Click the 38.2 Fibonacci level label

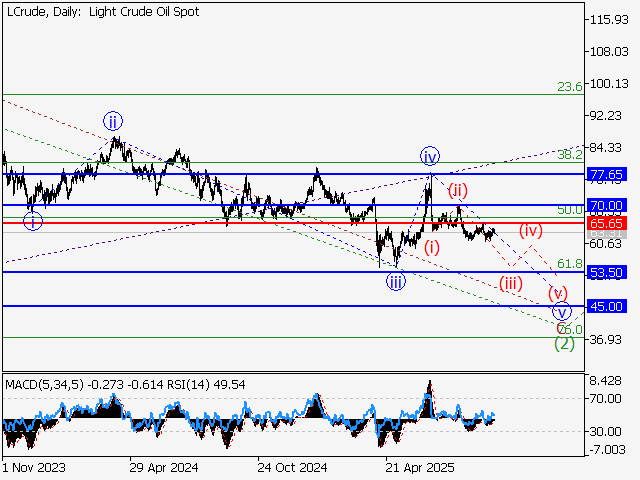click(x=570, y=155)
